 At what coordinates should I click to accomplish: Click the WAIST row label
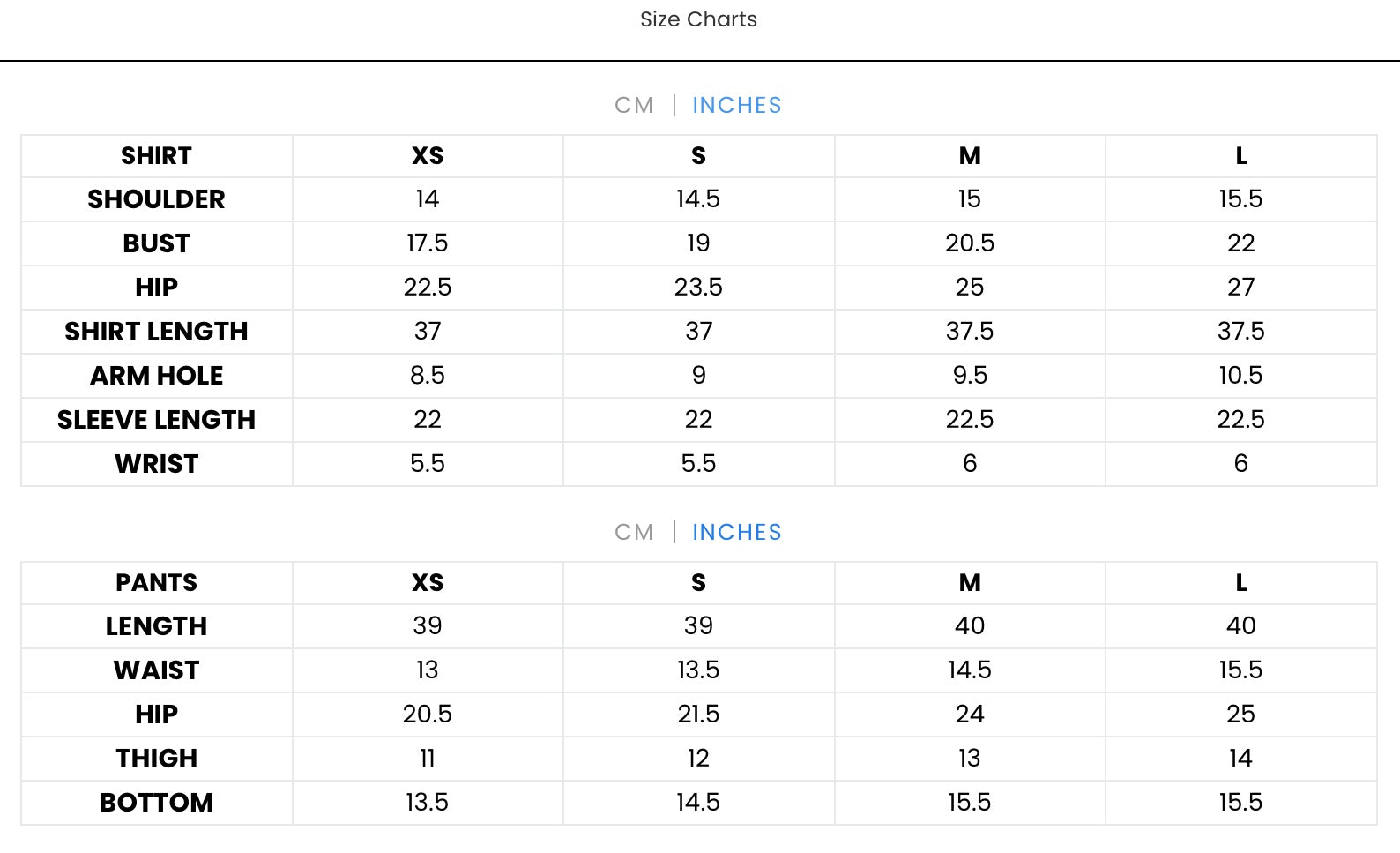(x=156, y=670)
